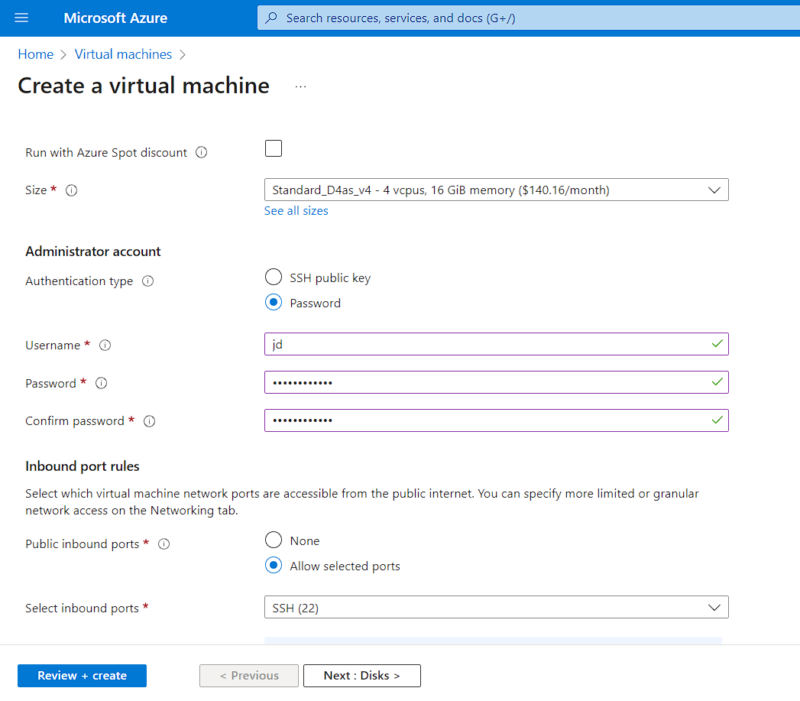Open the portal hamburger menu
This screenshot has height=701, width=800.
21,17
